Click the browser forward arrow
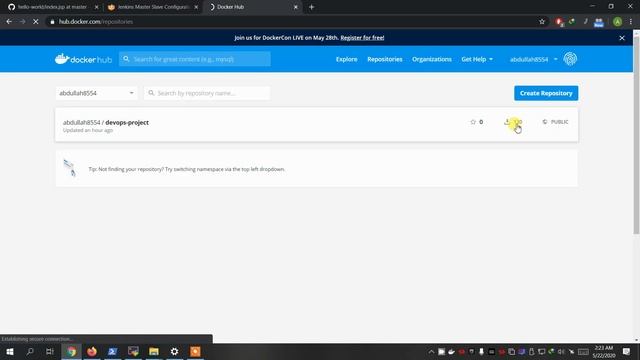This screenshot has width=640, height=360. pyautogui.click(x=22, y=22)
